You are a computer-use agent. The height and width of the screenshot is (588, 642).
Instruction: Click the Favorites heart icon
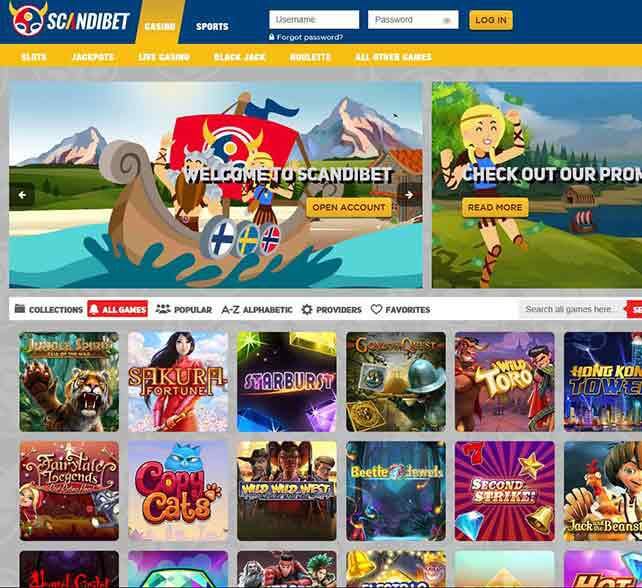pyautogui.click(x=376, y=309)
